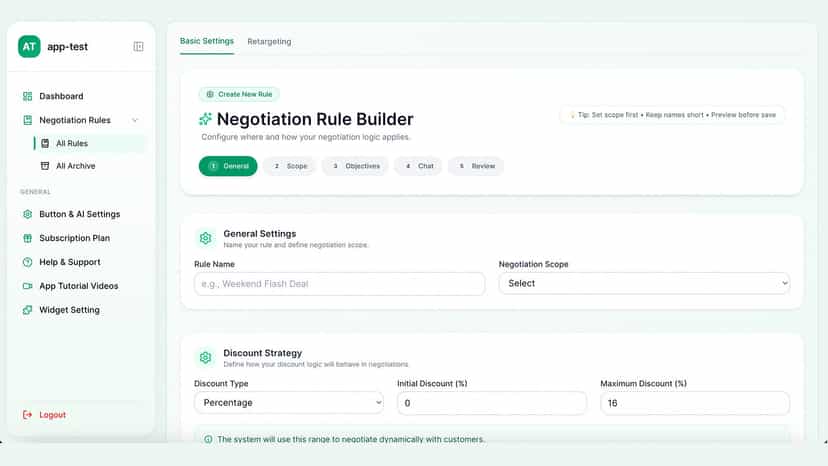The width and height of the screenshot is (828, 466).
Task: Open App Tutorial Videos
Action: (x=81, y=286)
